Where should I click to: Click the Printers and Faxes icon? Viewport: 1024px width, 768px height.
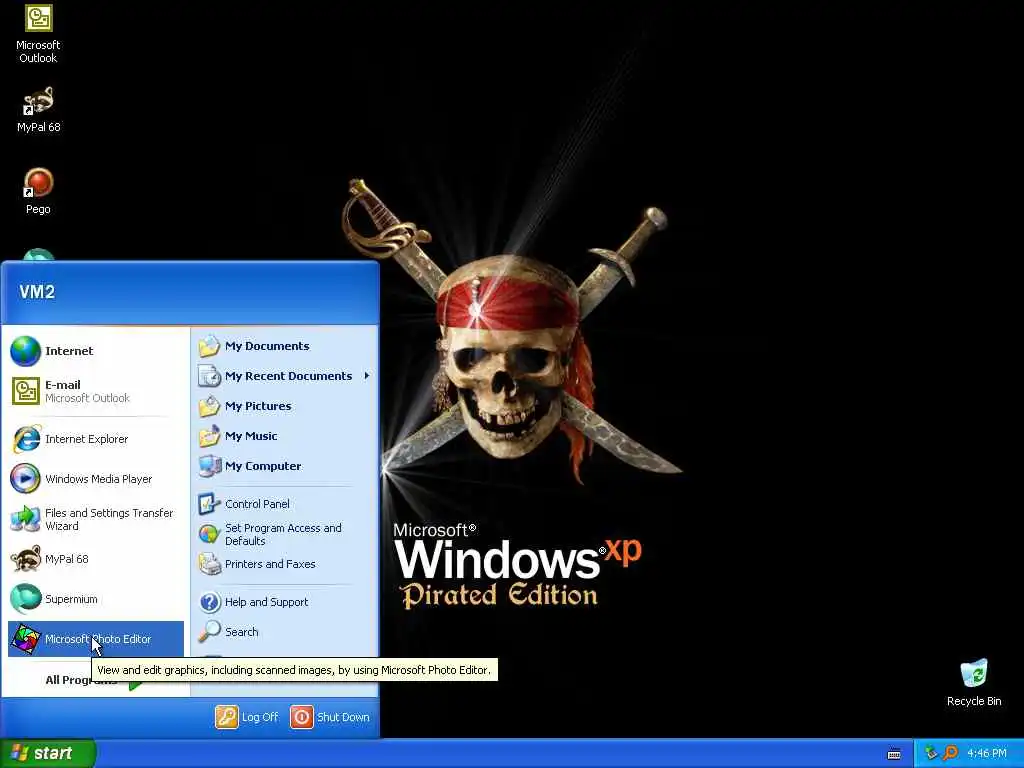pos(209,564)
